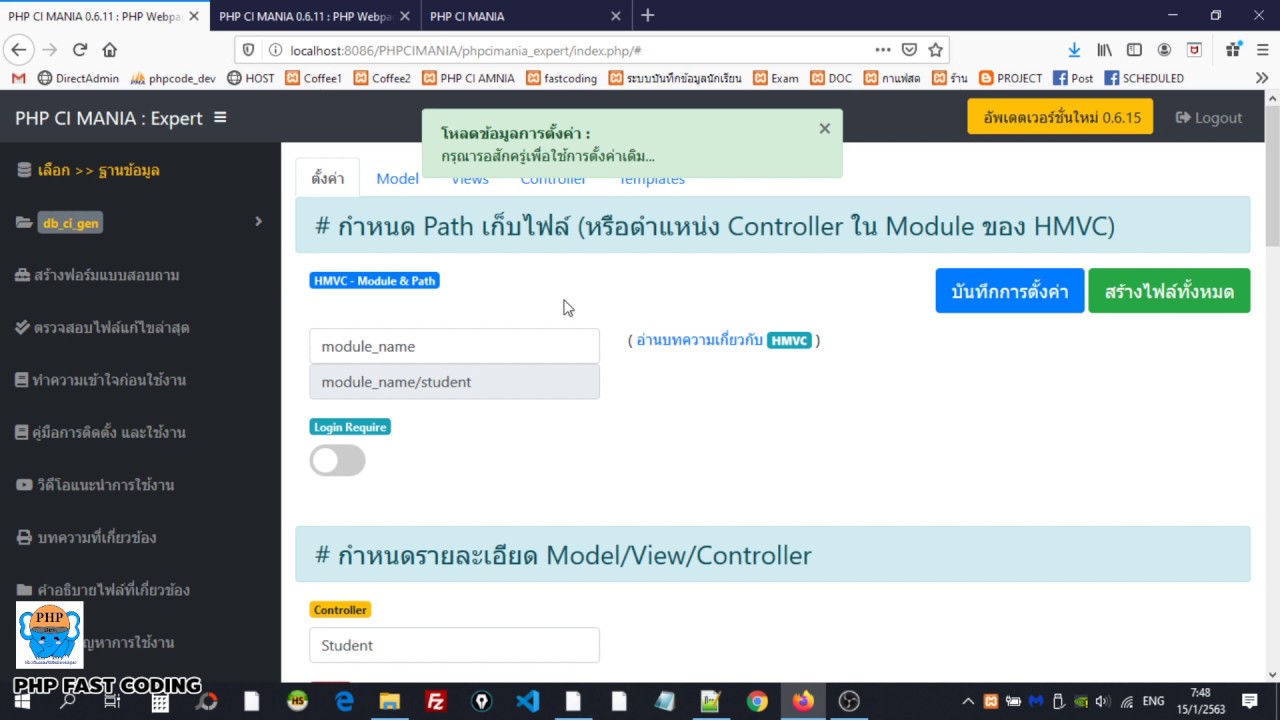
Task: Open FileZilla from the taskbar
Action: (435, 701)
